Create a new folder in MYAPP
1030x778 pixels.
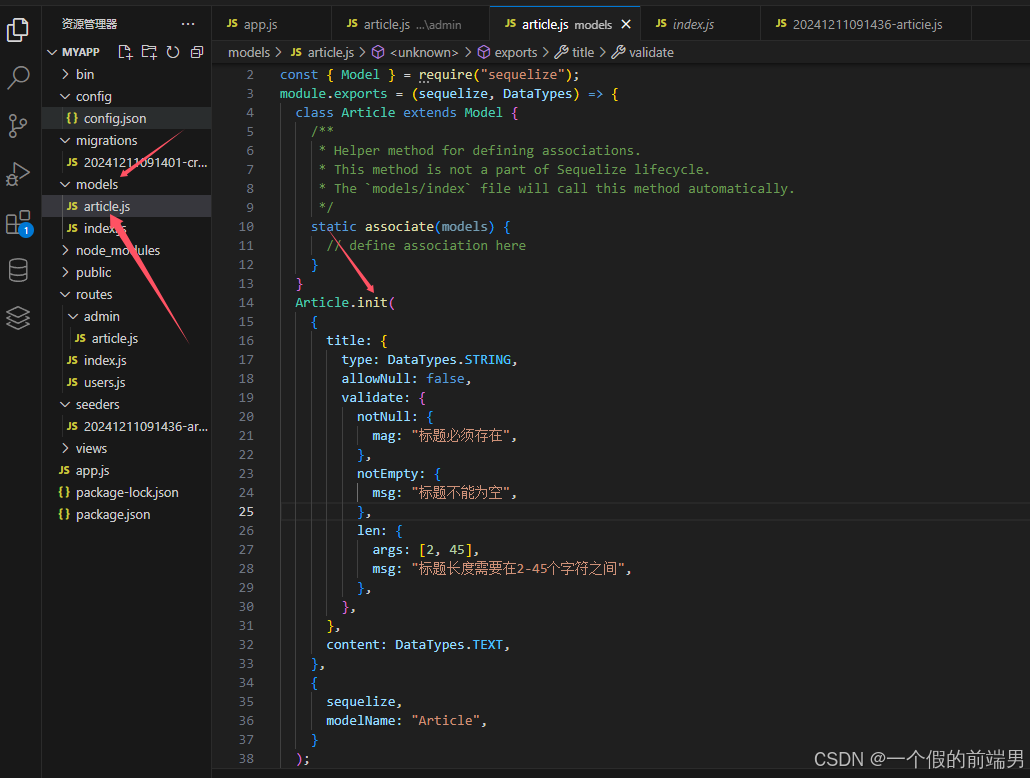point(149,52)
